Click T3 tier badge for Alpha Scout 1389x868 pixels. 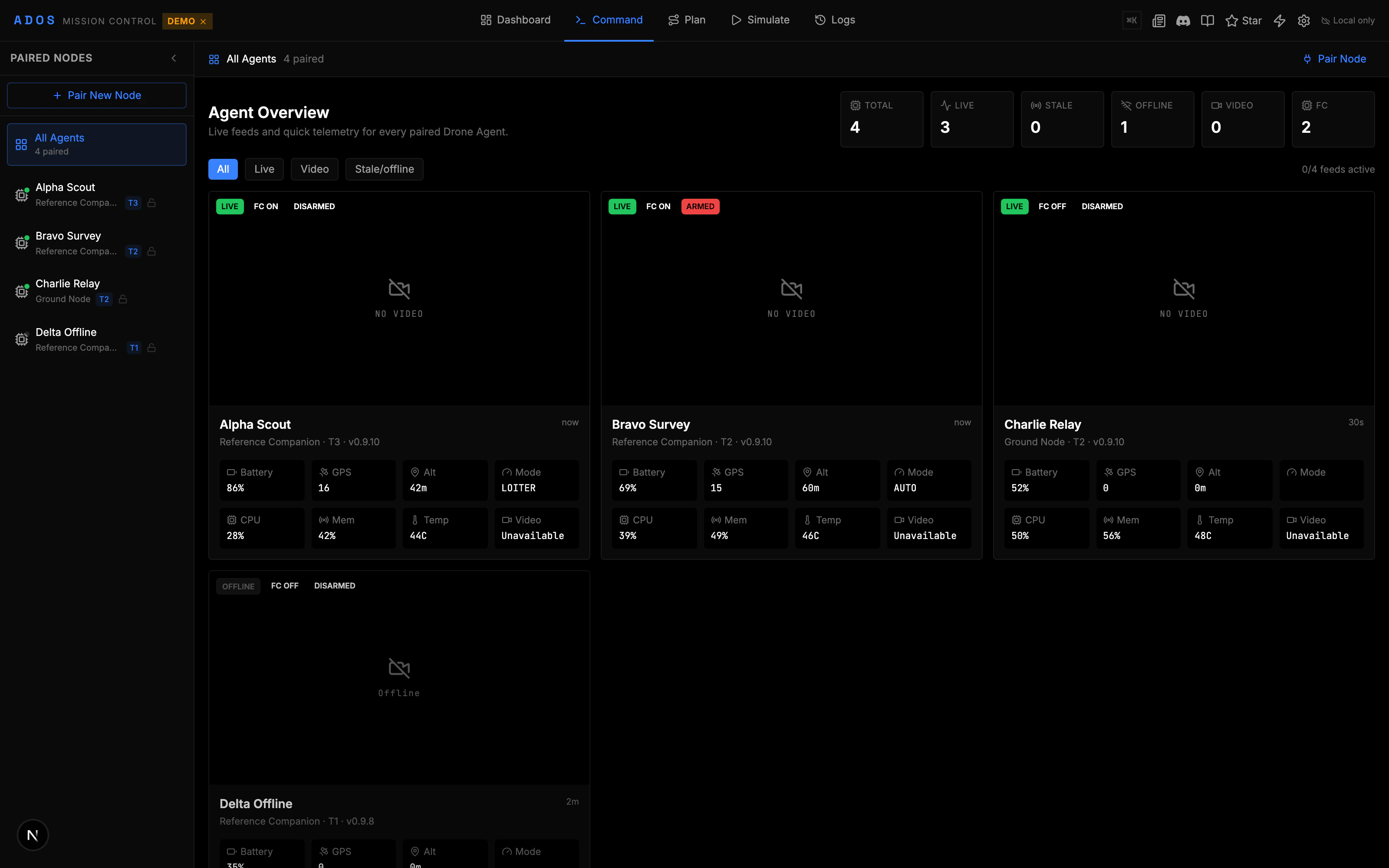coord(133,203)
